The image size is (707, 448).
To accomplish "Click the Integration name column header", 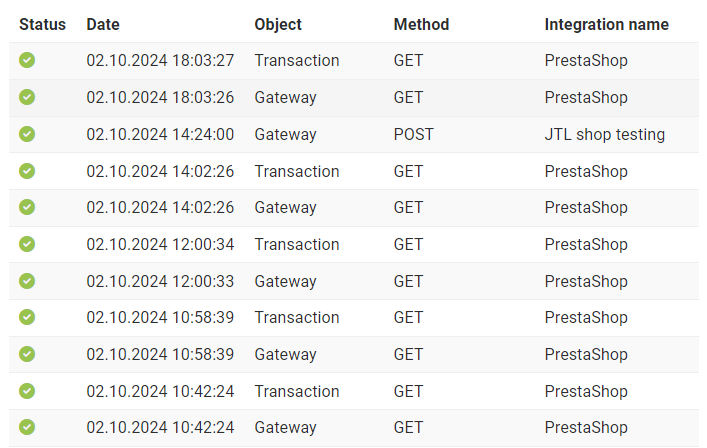I will click(606, 24).
